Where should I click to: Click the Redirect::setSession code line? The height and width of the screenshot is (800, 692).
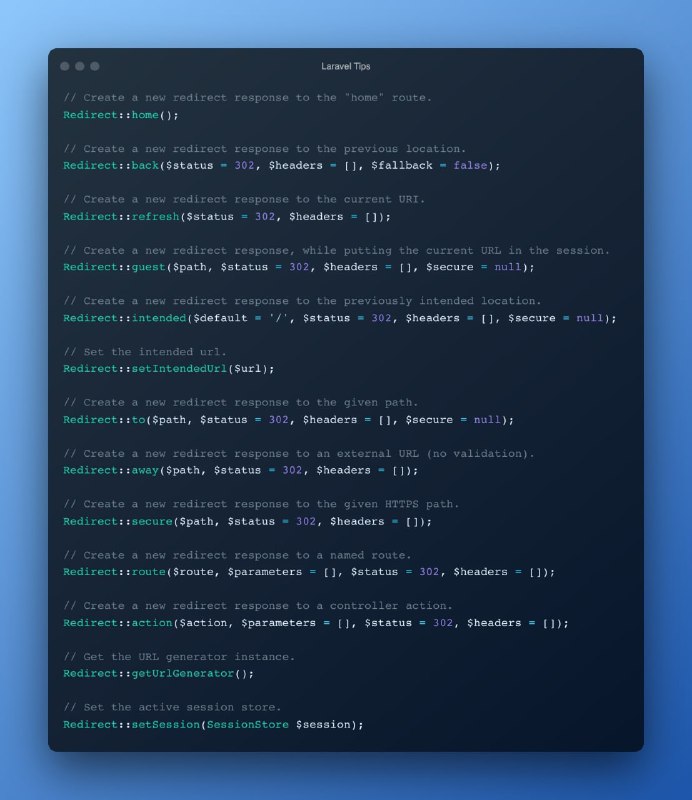tap(213, 724)
